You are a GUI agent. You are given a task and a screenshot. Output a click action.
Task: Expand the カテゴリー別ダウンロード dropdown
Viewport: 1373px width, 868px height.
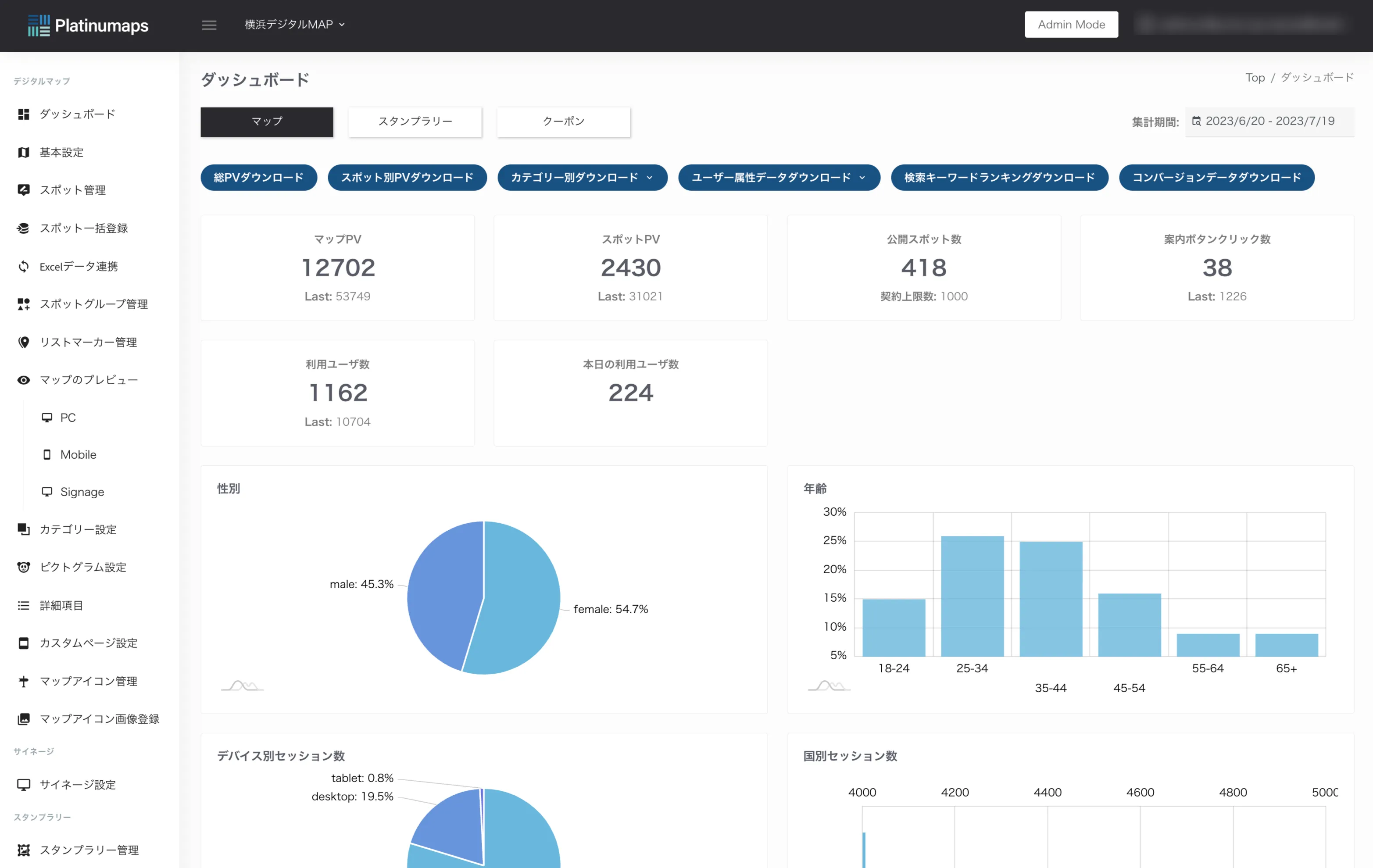tap(582, 177)
